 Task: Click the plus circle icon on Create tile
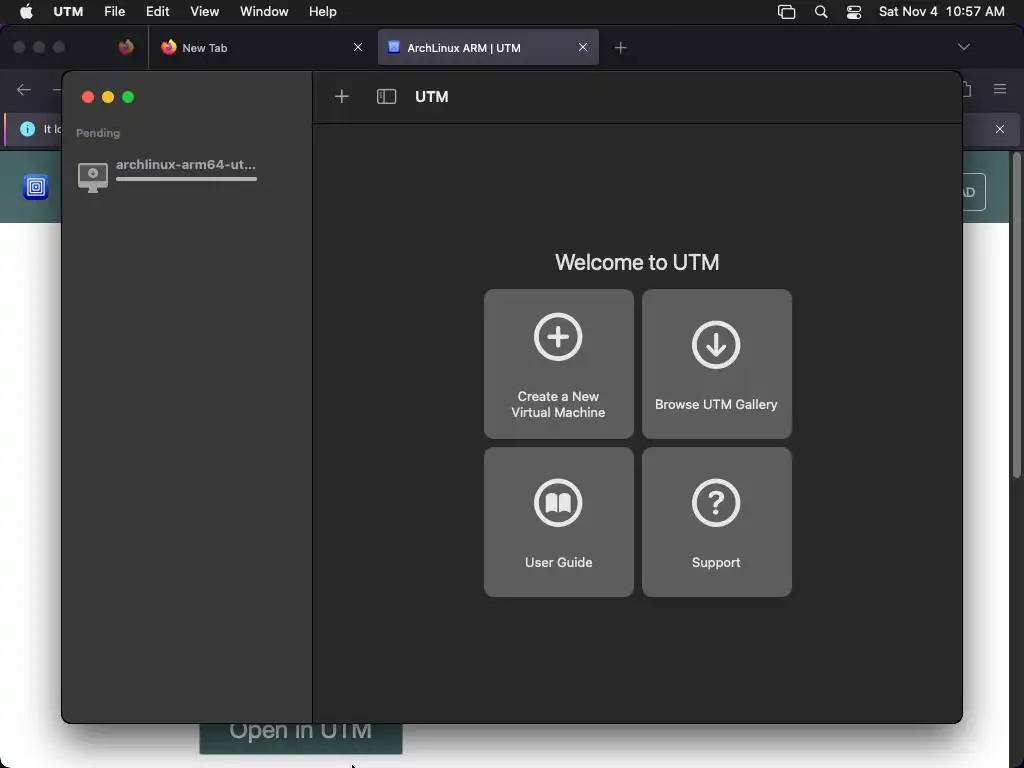click(558, 337)
